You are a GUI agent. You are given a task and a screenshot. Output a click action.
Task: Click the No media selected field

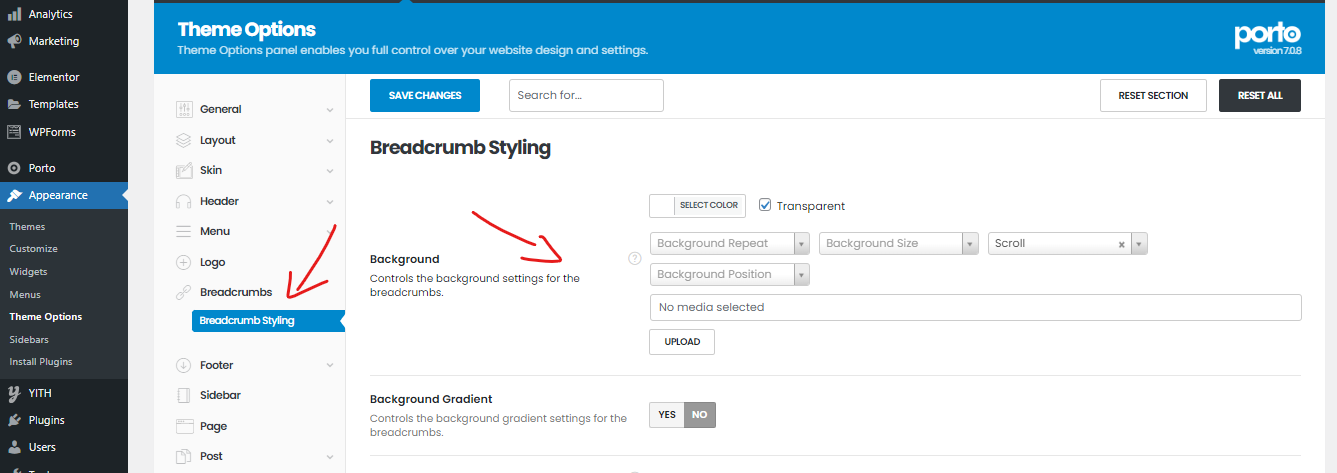976,307
